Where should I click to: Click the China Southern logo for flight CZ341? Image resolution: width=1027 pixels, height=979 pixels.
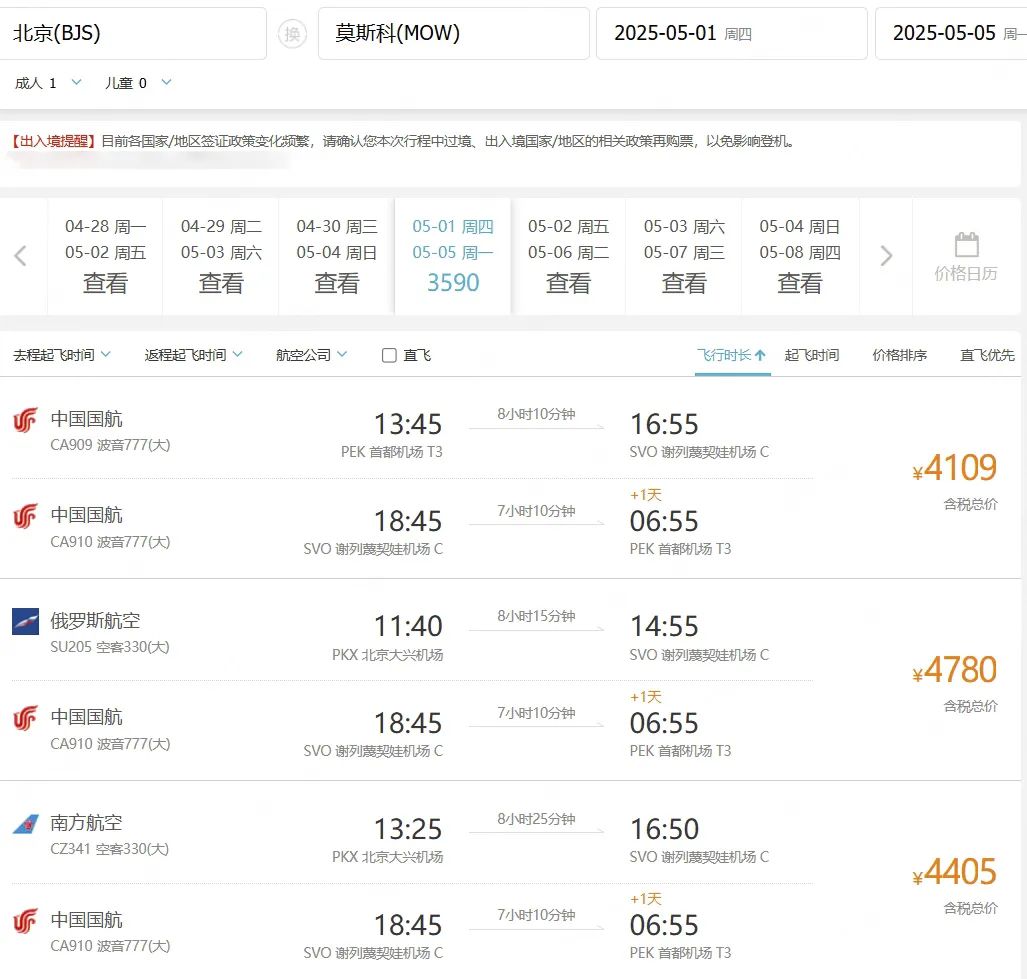coord(25,824)
